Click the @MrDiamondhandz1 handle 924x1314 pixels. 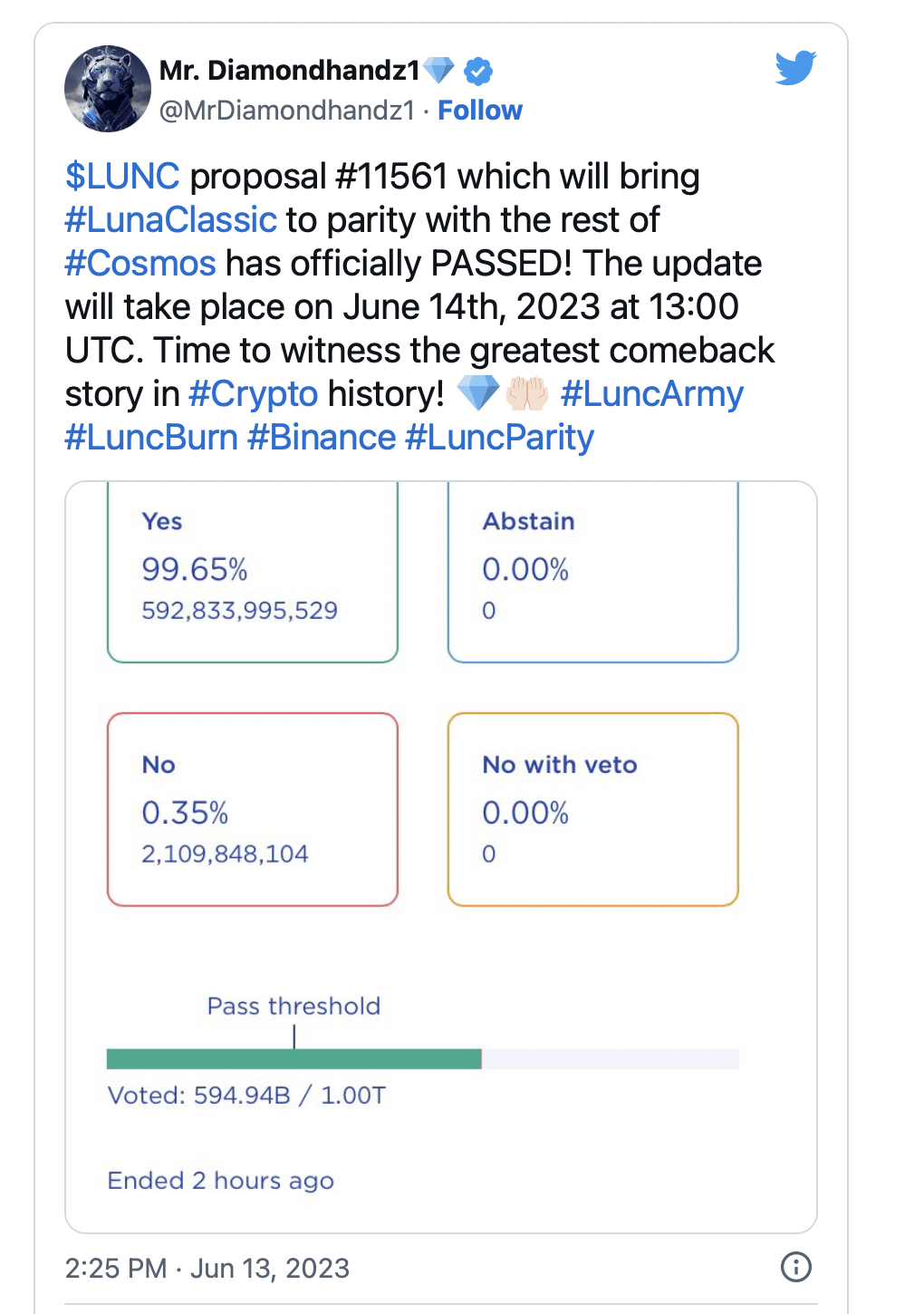(286, 111)
